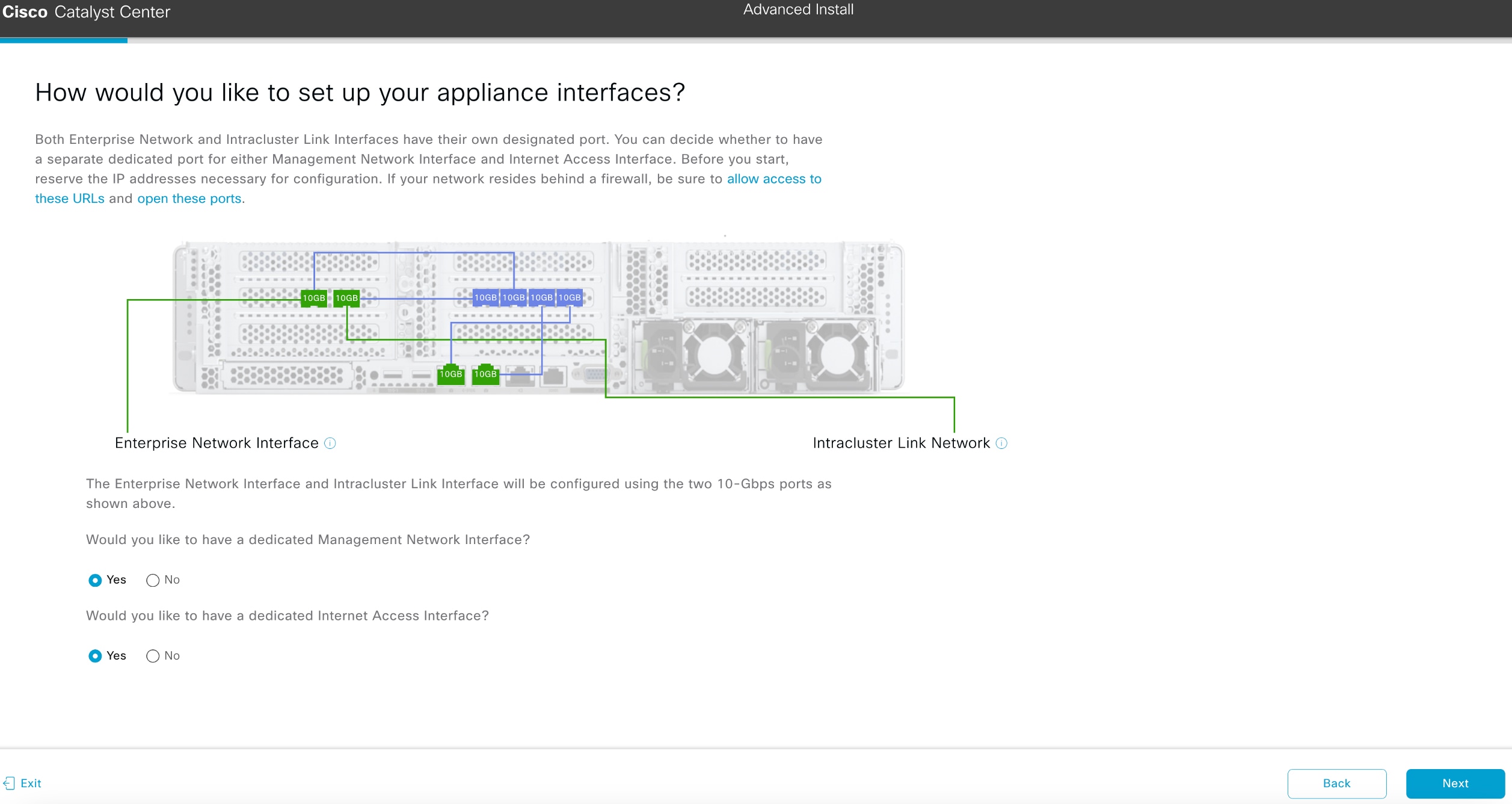The height and width of the screenshot is (804, 1512).
Task: Open the Enterprise Network Interface info tooltip
Action: 330,444
